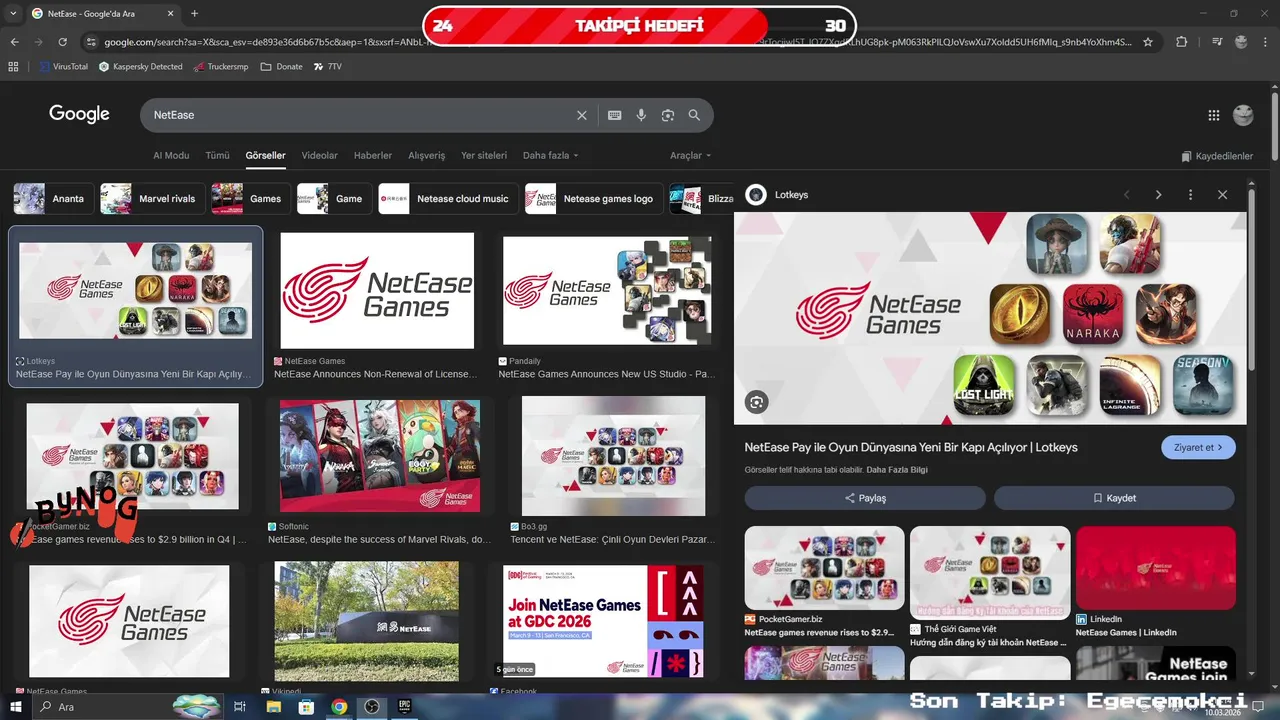Open Microsoft Store from the taskbar
The width and height of the screenshot is (1280, 720).
click(x=306, y=706)
